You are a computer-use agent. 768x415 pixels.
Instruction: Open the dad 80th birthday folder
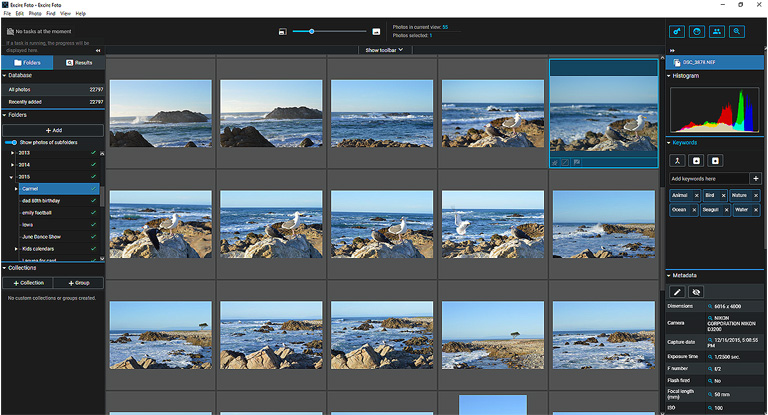click(x=41, y=201)
